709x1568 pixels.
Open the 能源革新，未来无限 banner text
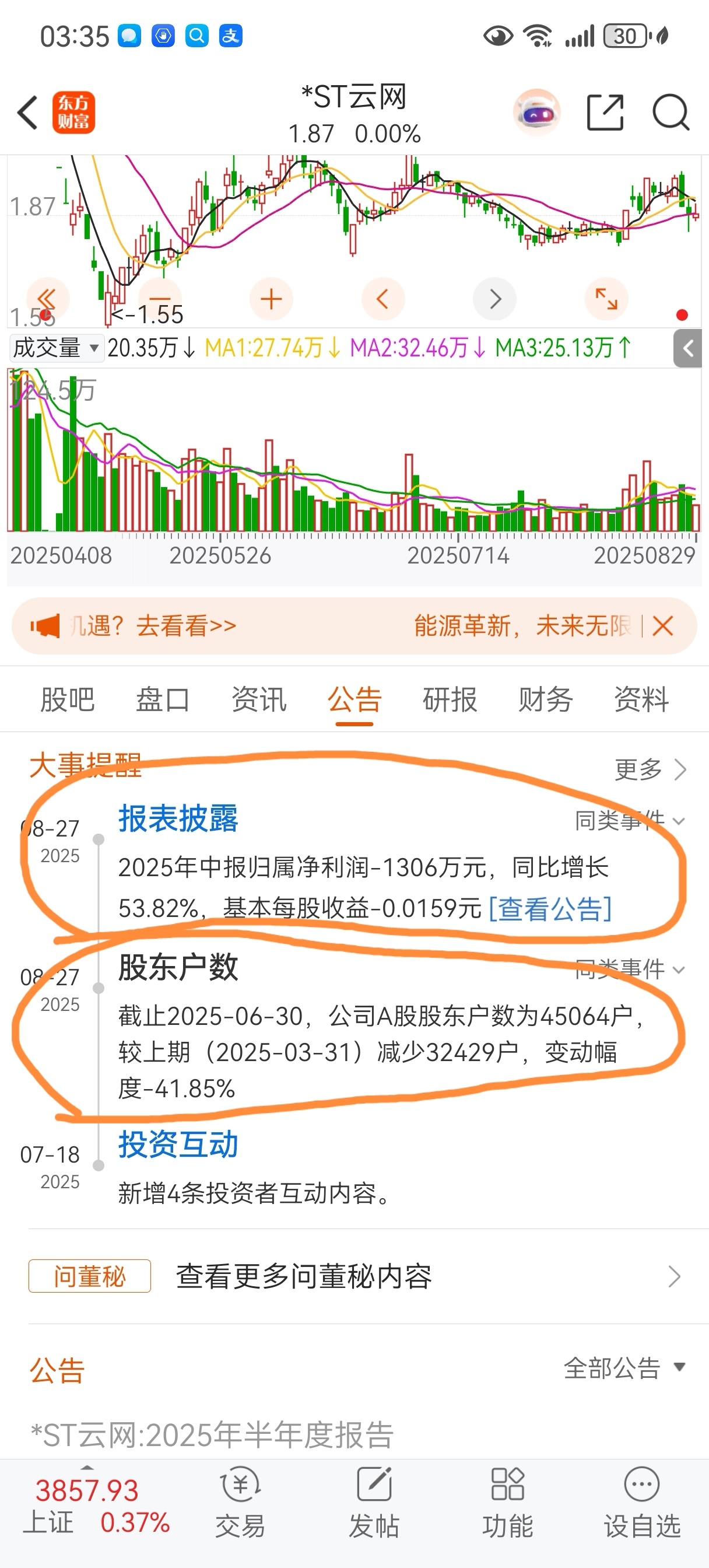tap(522, 626)
